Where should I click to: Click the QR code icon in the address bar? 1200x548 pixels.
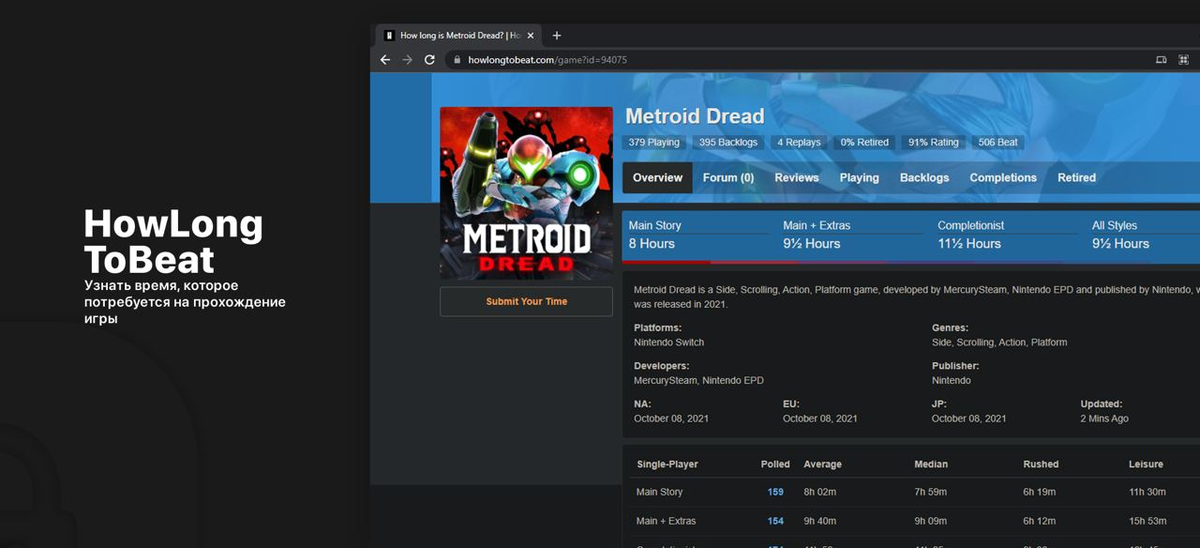click(x=1183, y=60)
